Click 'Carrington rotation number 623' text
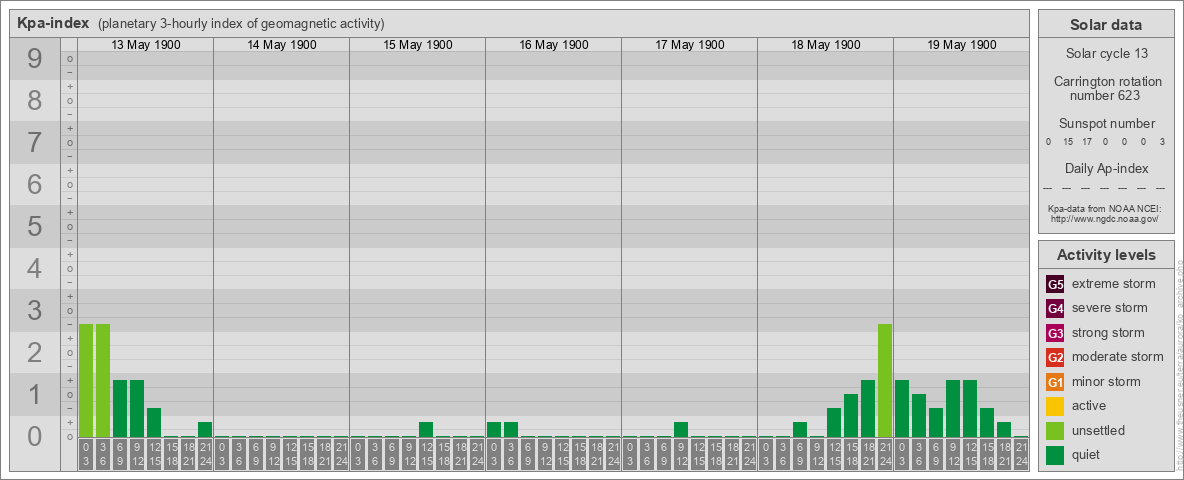This screenshot has width=1184, height=480. 1106,88
